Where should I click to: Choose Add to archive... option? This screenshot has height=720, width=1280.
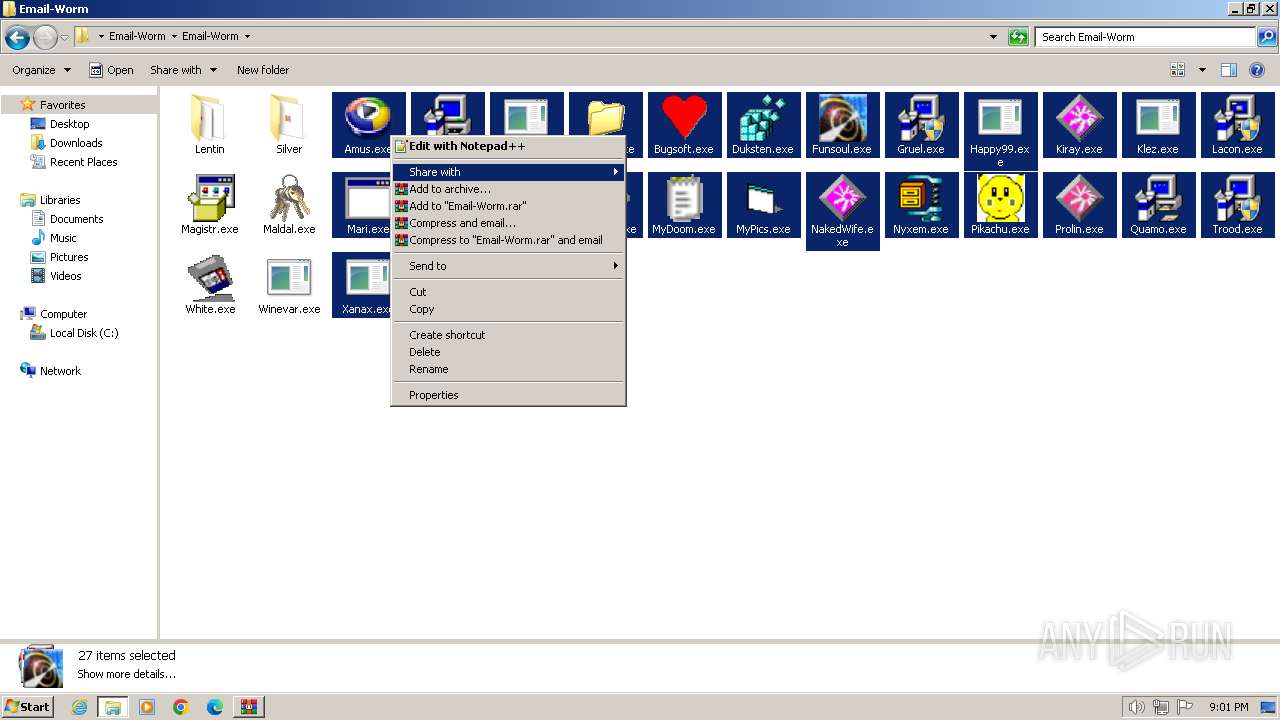click(508, 189)
